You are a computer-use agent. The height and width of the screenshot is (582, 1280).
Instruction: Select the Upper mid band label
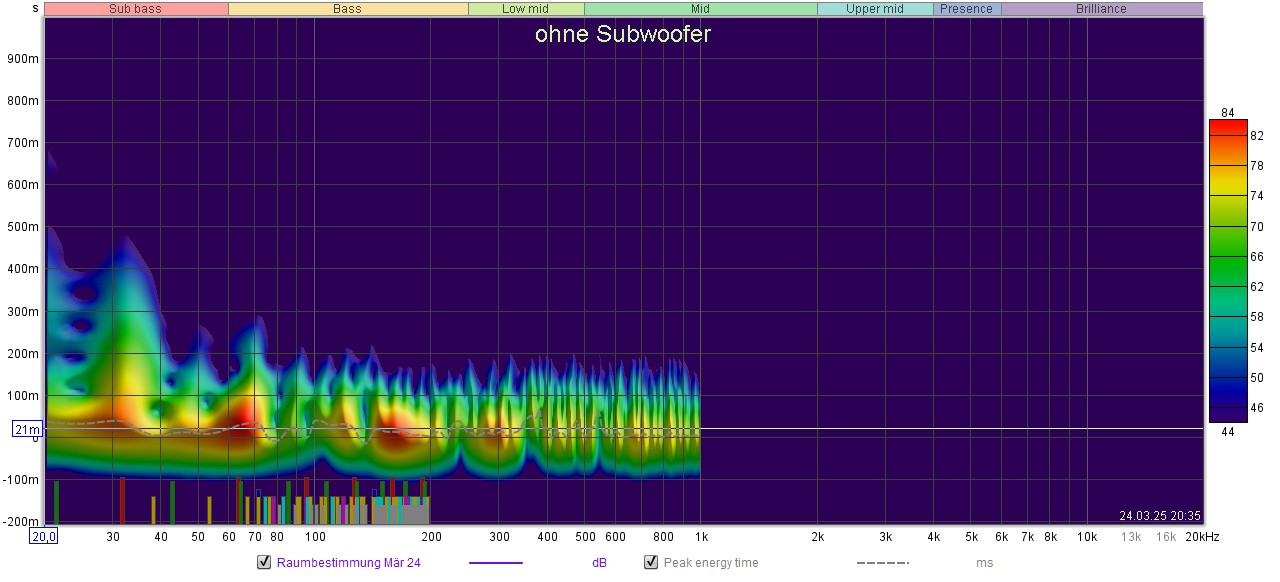[x=874, y=9]
